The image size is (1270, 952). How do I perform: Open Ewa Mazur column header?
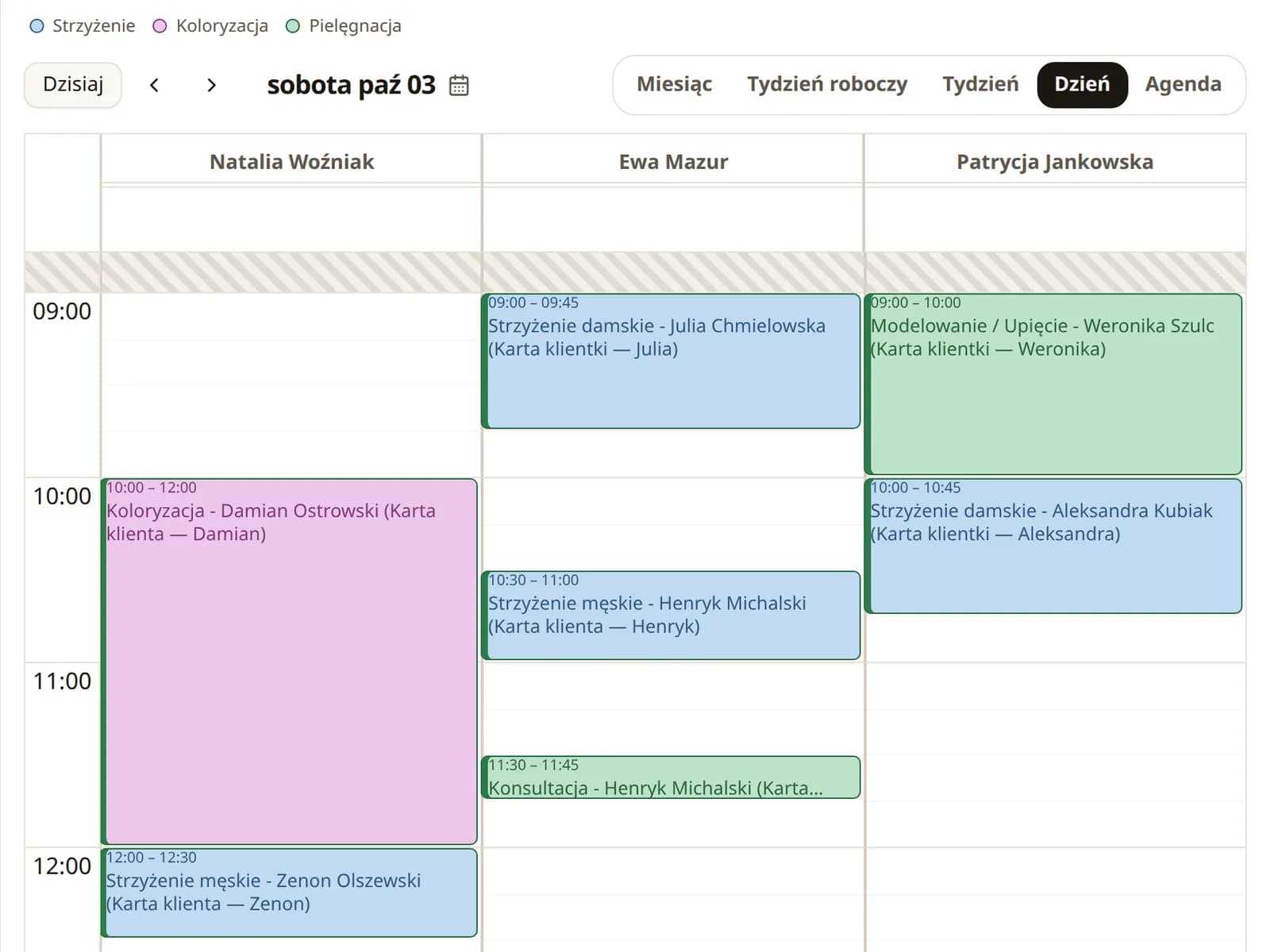tap(673, 162)
